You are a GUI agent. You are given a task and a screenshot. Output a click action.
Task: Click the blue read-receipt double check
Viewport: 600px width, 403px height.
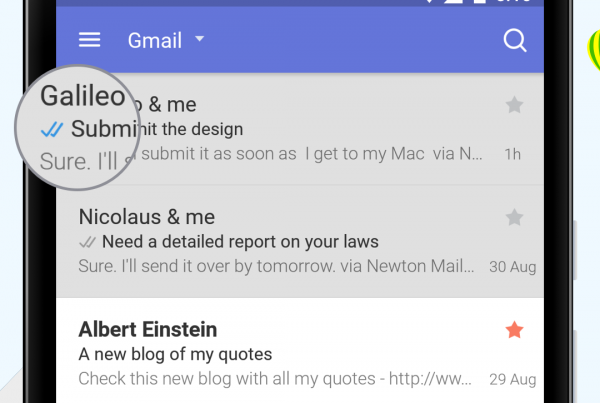point(52,129)
